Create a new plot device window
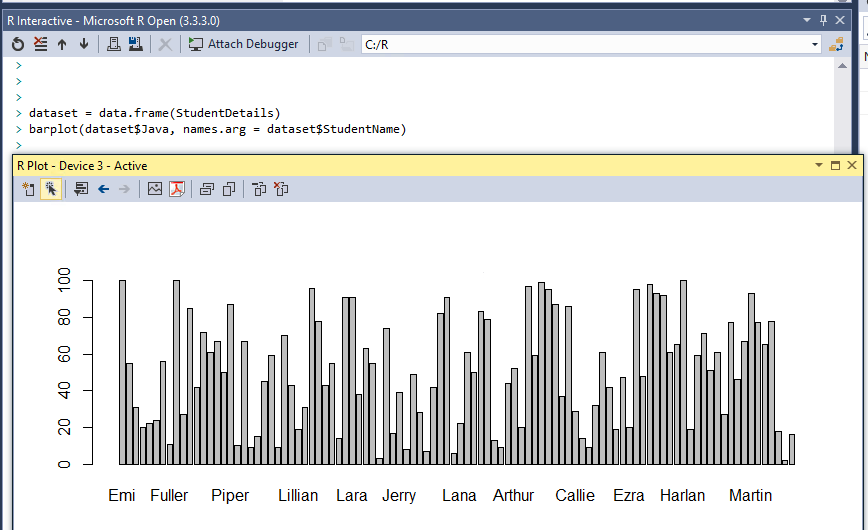The height and width of the screenshot is (530, 868). pos(28,189)
